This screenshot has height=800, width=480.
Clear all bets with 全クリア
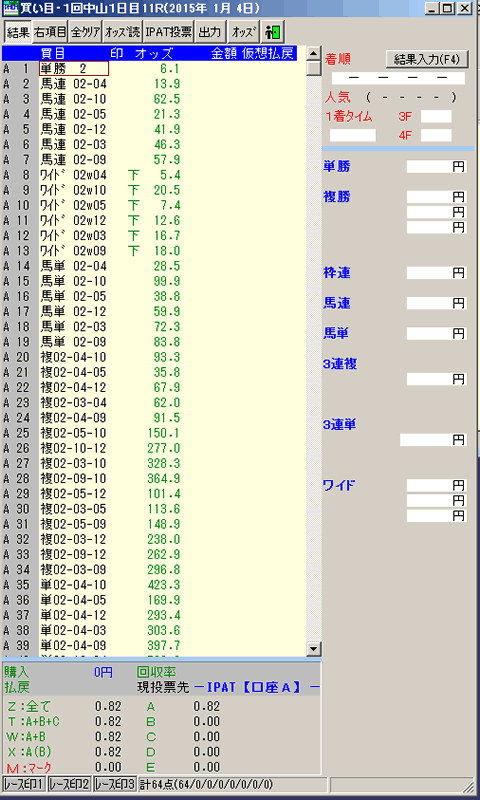[x=86, y=32]
